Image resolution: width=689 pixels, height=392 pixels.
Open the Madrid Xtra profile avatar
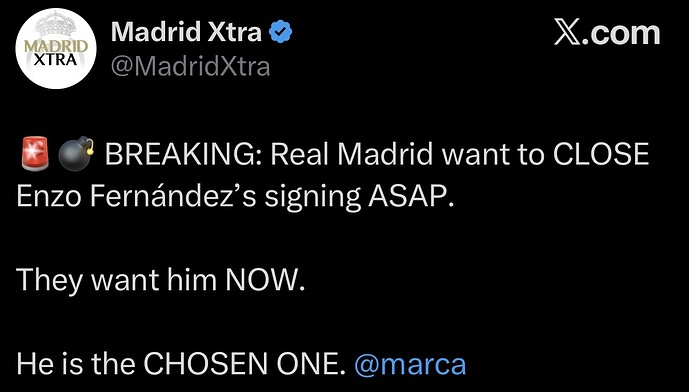tap(56, 48)
